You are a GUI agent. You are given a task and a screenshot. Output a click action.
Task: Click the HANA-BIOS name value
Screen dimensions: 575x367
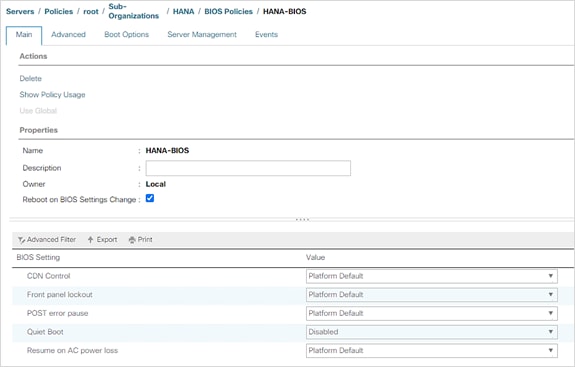pyautogui.click(x=167, y=151)
